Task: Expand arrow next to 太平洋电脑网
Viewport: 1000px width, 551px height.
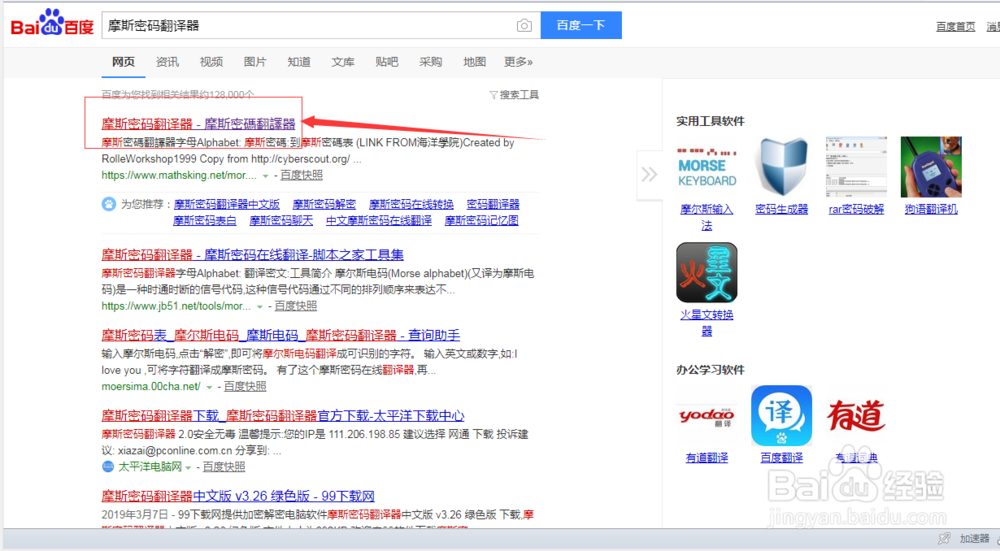Action: click(x=188, y=467)
